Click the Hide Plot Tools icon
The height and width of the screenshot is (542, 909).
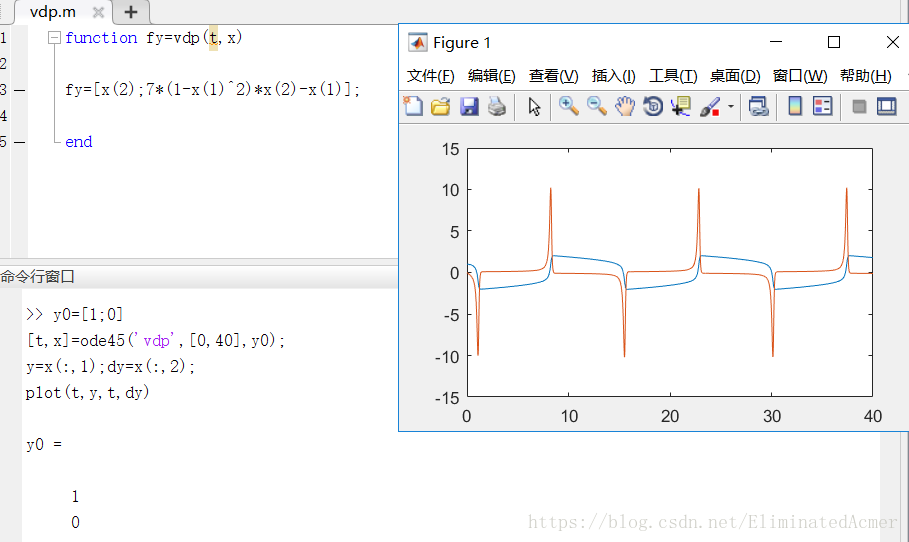[x=859, y=107]
